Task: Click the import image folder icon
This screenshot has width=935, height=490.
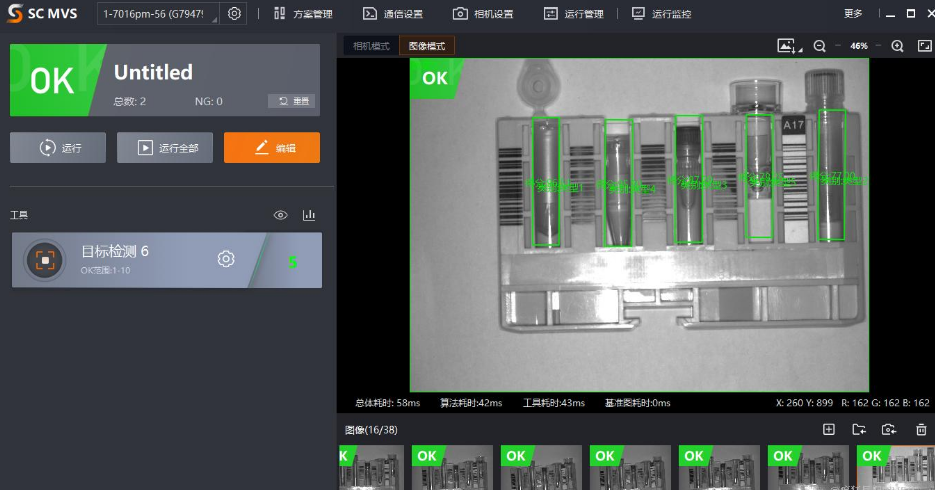Action: click(859, 429)
